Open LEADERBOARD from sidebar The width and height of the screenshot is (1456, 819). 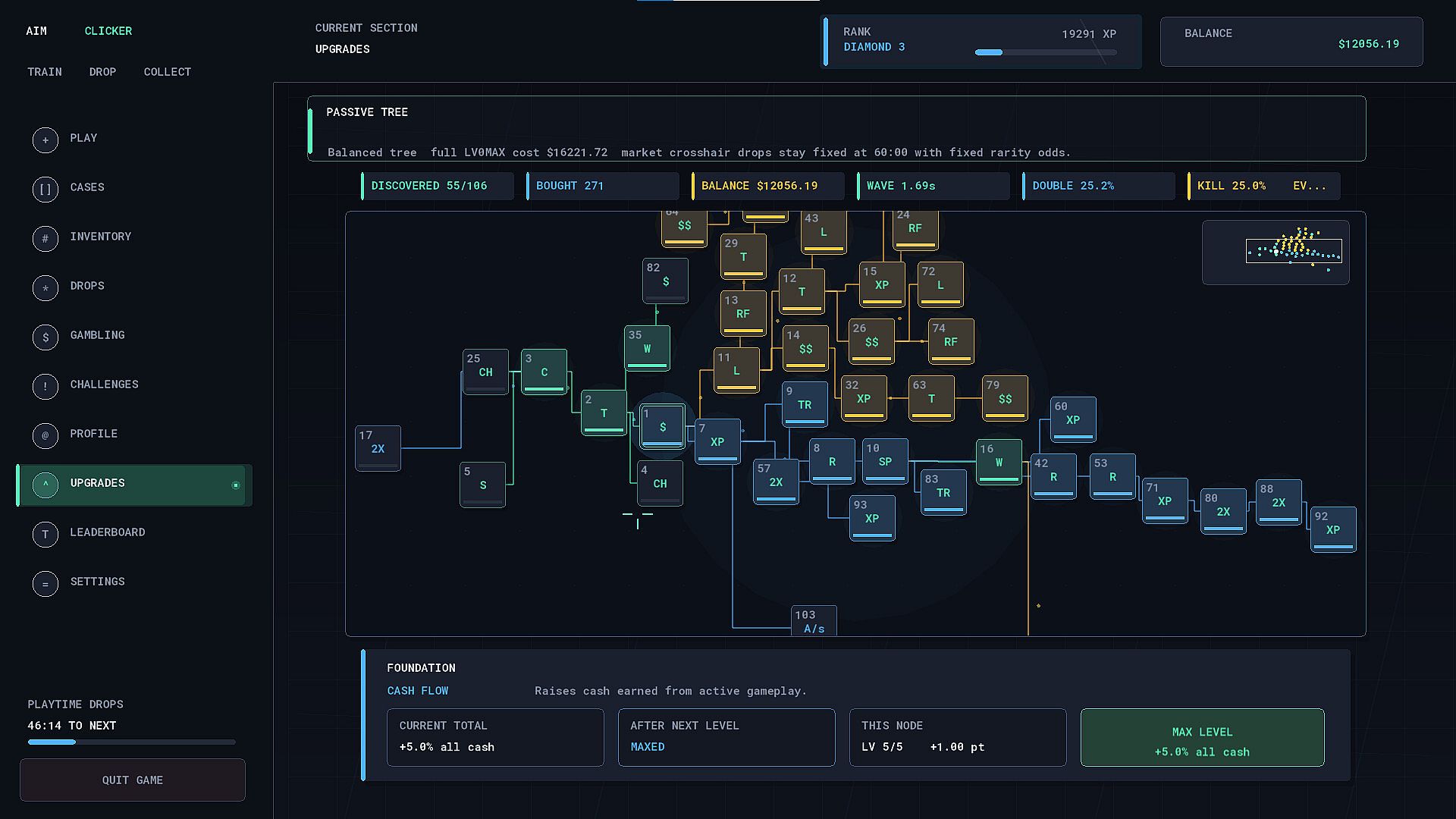pos(133,534)
